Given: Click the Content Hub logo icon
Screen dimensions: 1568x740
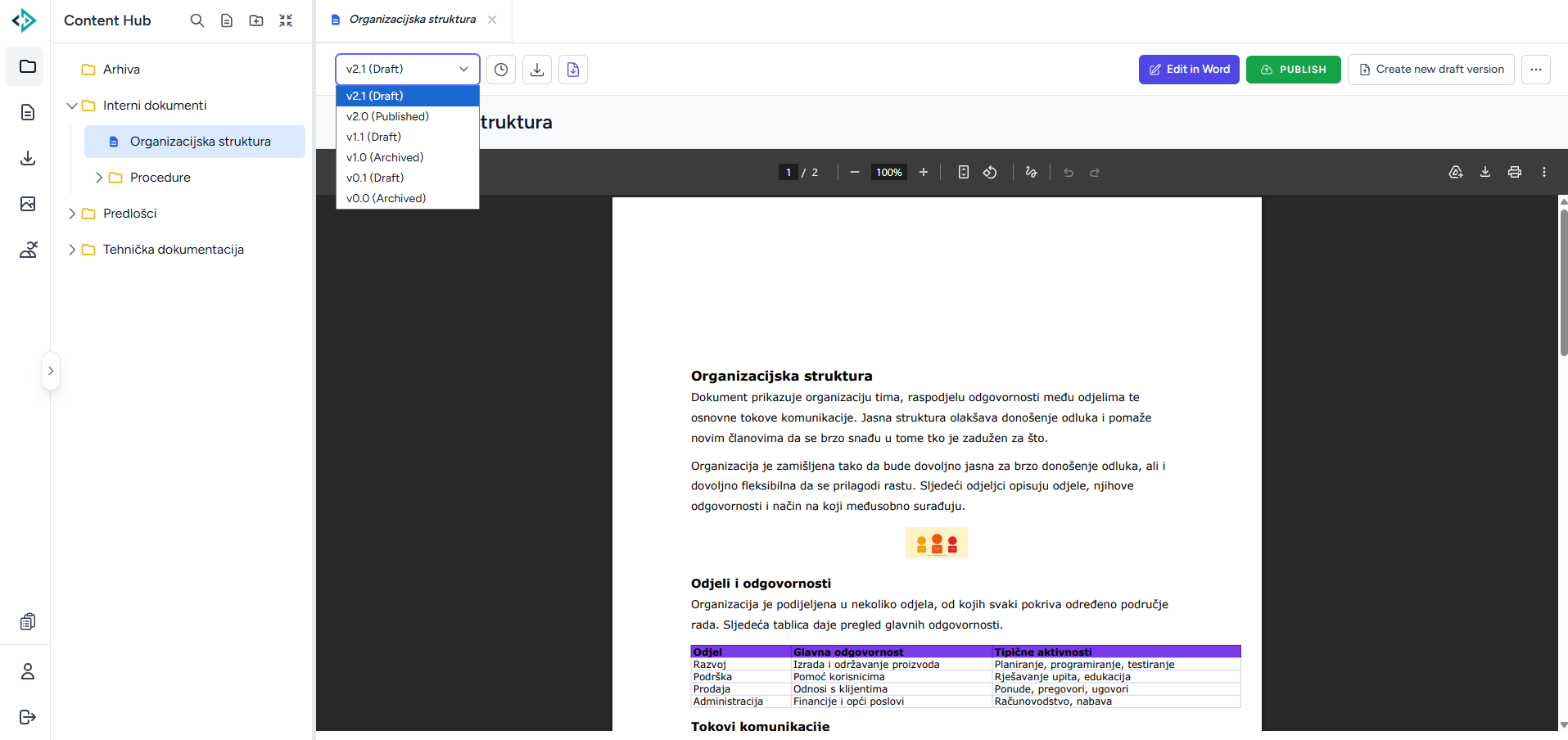Looking at the screenshot, I should click(x=24, y=20).
